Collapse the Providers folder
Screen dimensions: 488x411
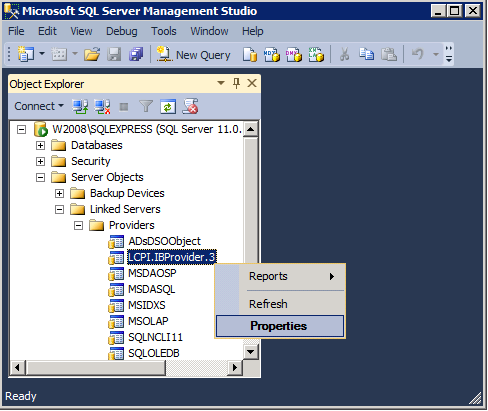pyautogui.click(x=78, y=225)
